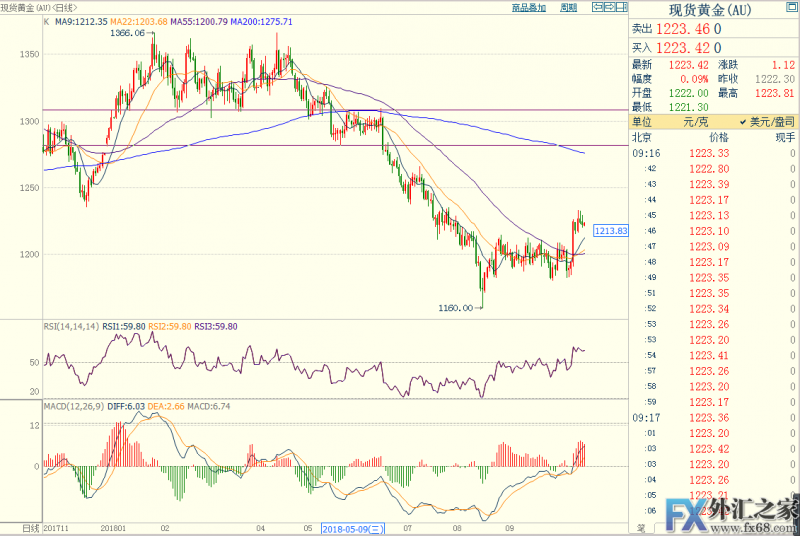
Task: Click the MA200 moving average label
Action: [262, 21]
